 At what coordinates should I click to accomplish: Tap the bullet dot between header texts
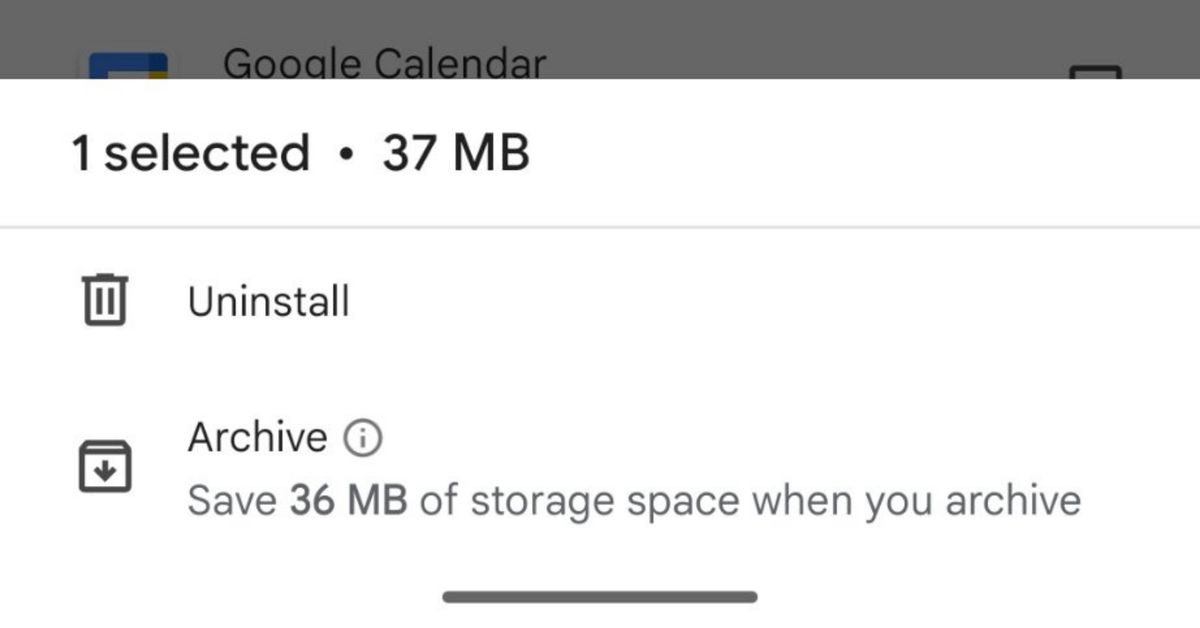[x=346, y=155]
